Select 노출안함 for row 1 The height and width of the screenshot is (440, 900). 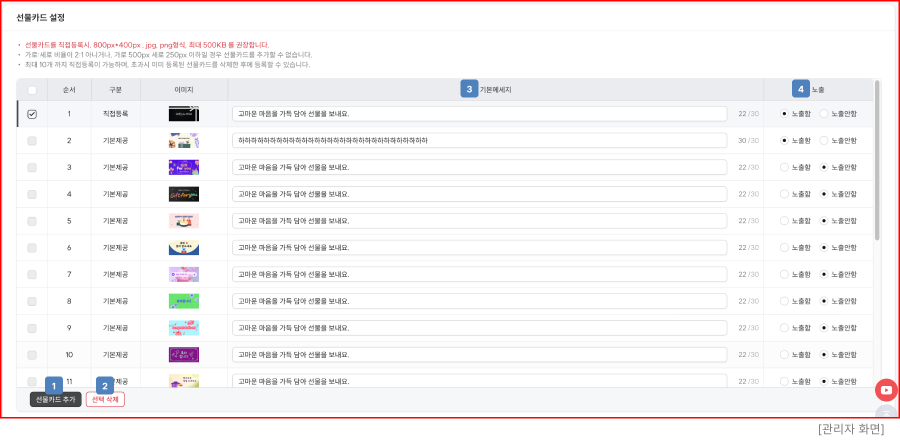[824, 114]
